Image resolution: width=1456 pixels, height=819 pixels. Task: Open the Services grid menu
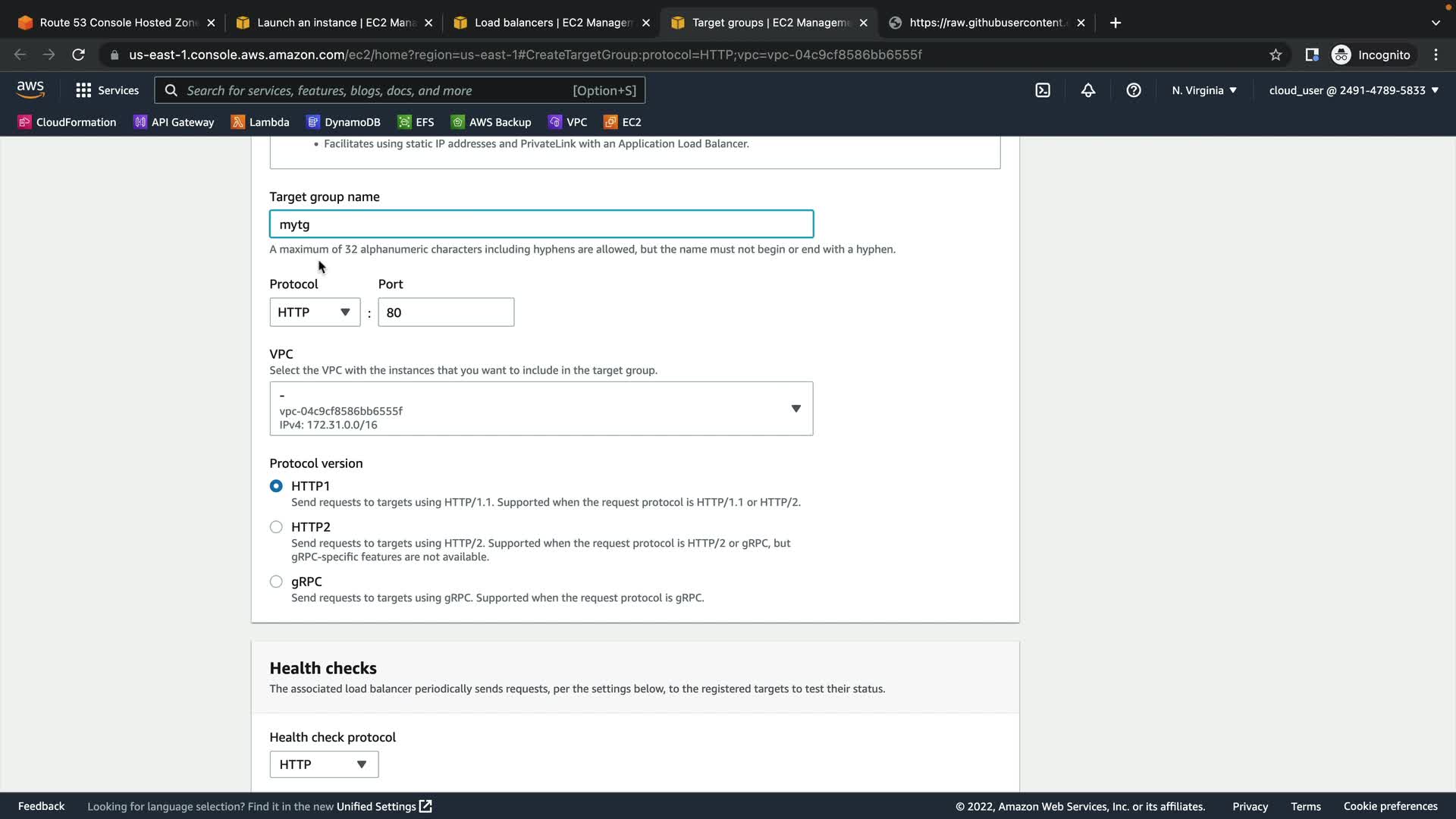click(x=107, y=90)
